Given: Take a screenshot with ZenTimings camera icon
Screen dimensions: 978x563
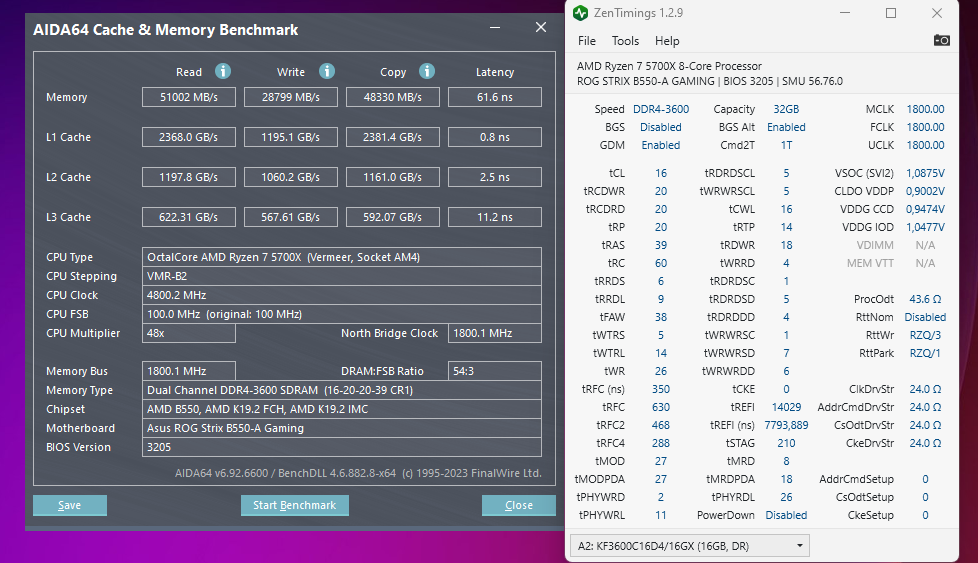Looking at the screenshot, I should pos(941,41).
